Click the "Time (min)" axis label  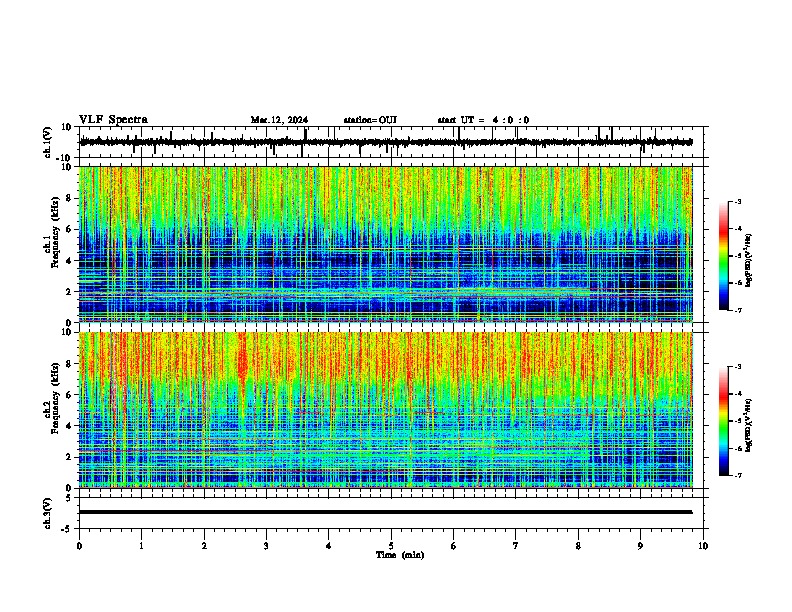(400, 555)
